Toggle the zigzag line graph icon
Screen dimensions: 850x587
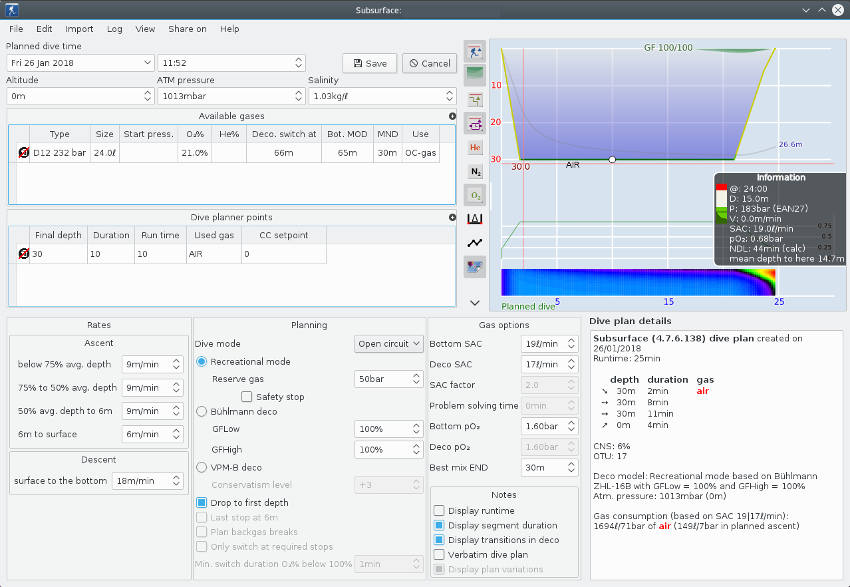(476, 243)
